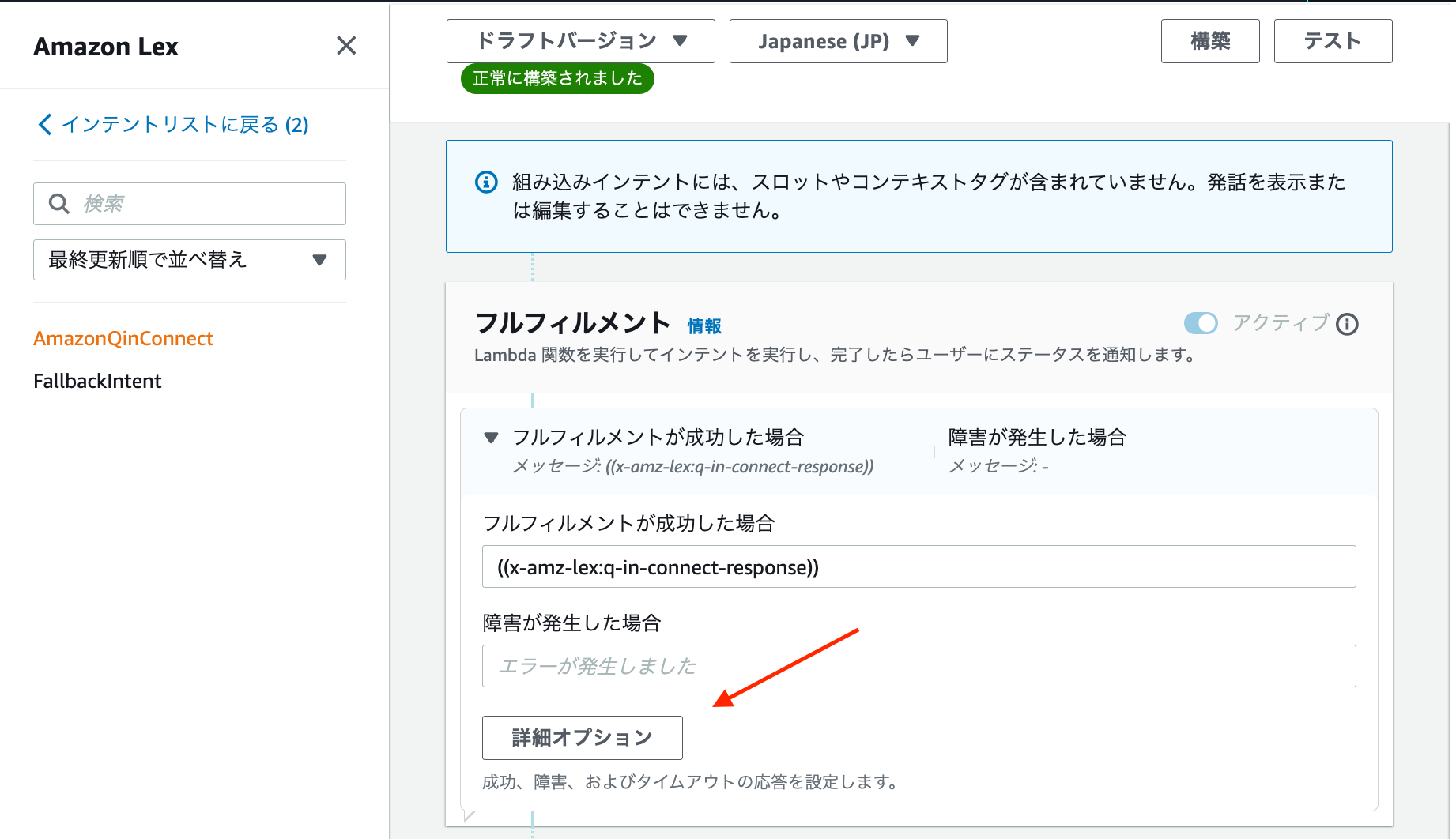The image size is (1456, 839).
Task: Click the intent search field
Action: pyautogui.click(x=190, y=204)
